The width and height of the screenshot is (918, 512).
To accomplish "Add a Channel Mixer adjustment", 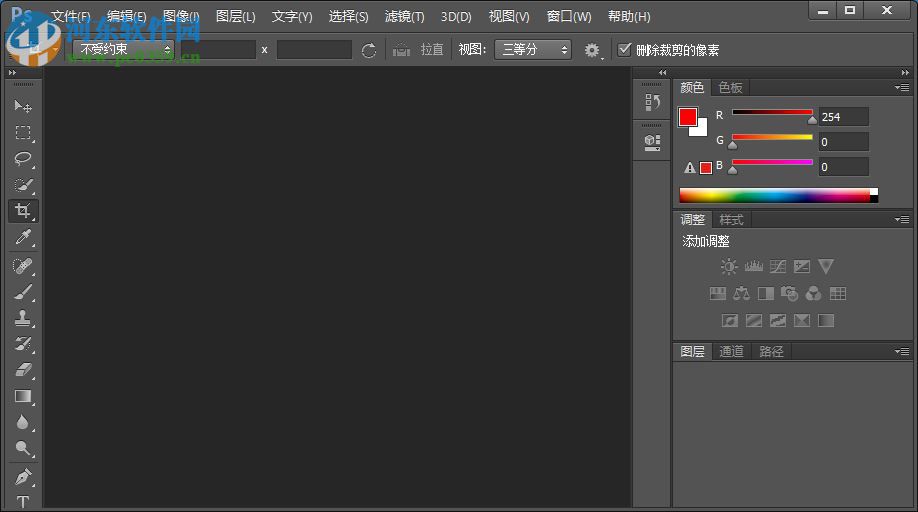I will pyautogui.click(x=813, y=294).
